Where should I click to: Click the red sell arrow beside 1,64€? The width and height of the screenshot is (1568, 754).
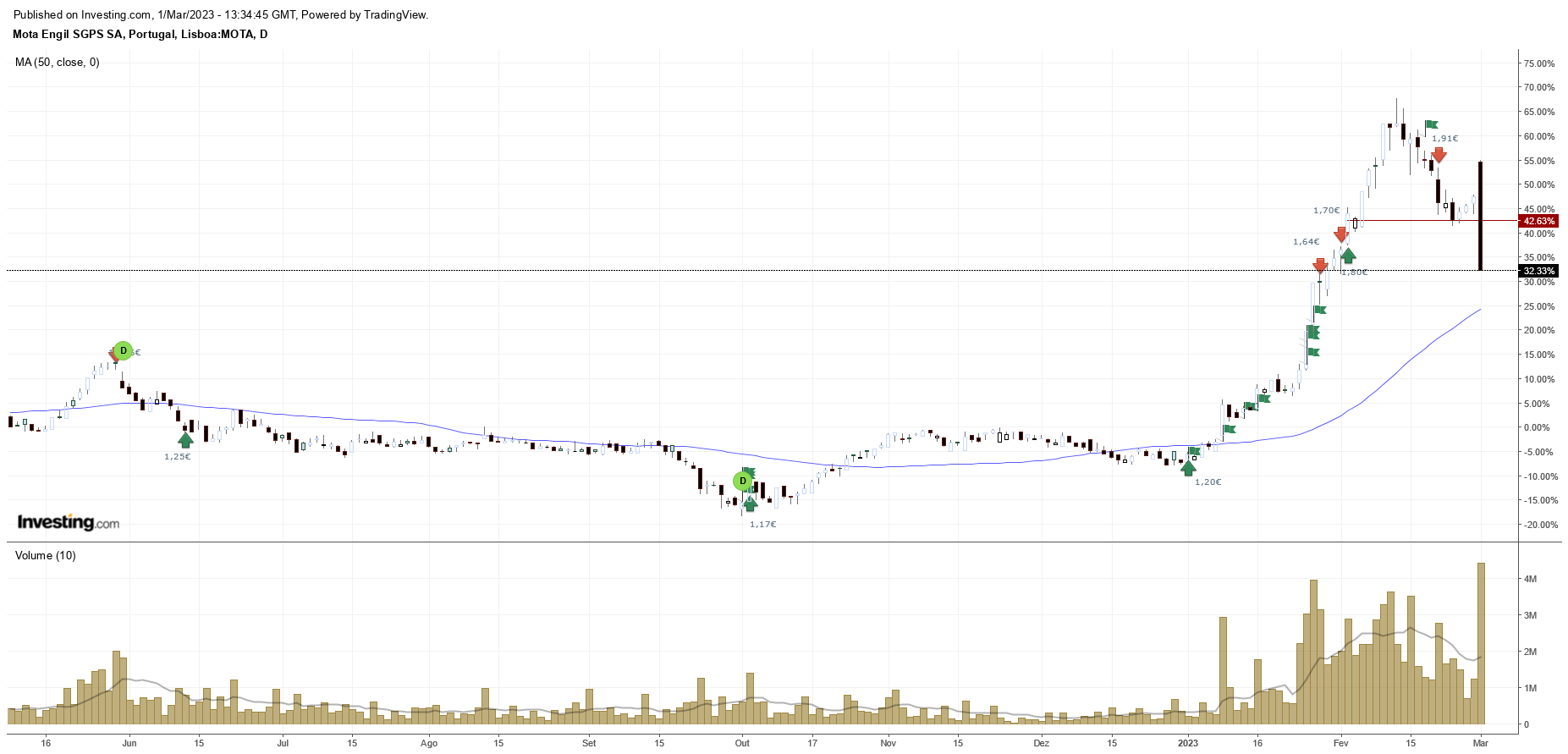[x=1320, y=267]
